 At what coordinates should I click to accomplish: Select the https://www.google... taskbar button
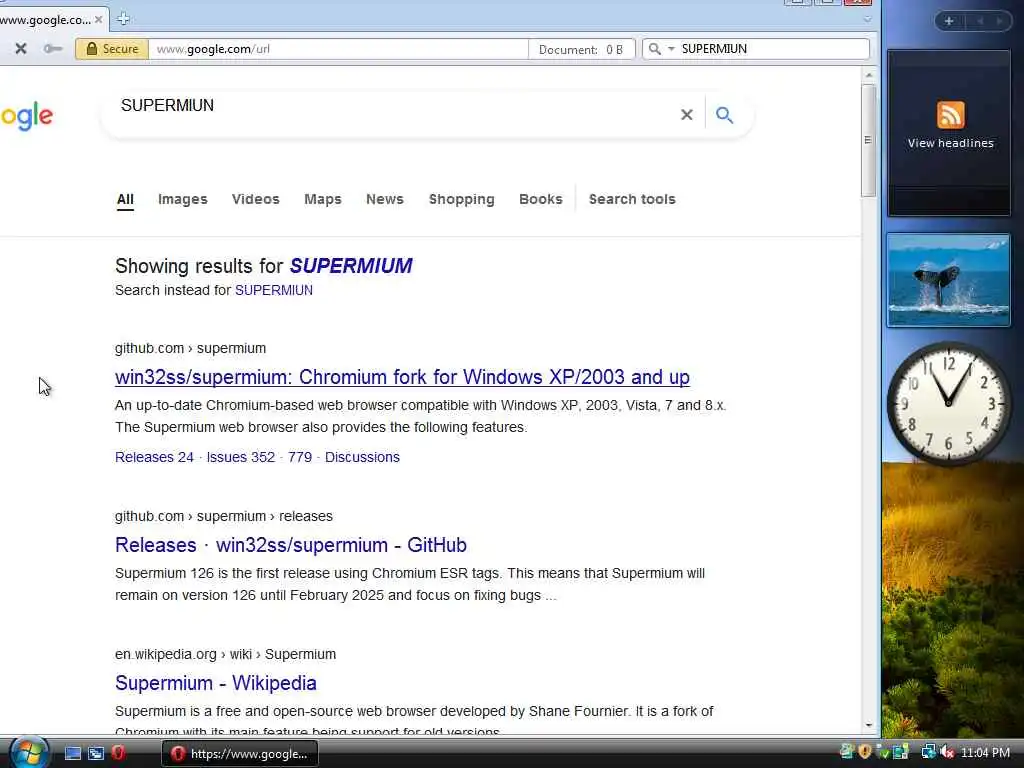tap(240, 754)
